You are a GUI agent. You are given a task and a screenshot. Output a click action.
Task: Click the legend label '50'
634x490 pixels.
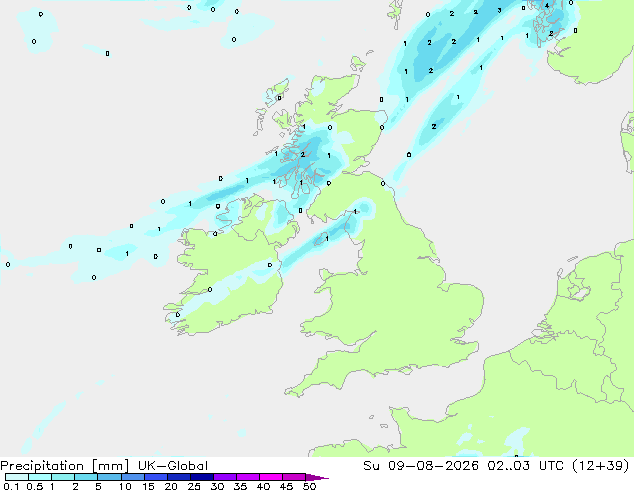coord(309,486)
